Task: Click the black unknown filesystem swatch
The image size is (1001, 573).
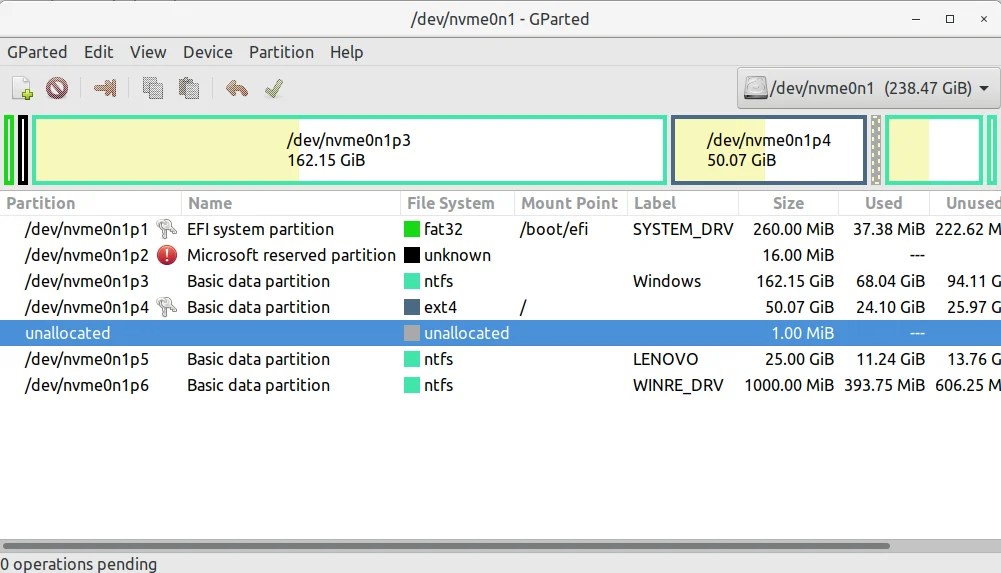Action: coord(412,255)
